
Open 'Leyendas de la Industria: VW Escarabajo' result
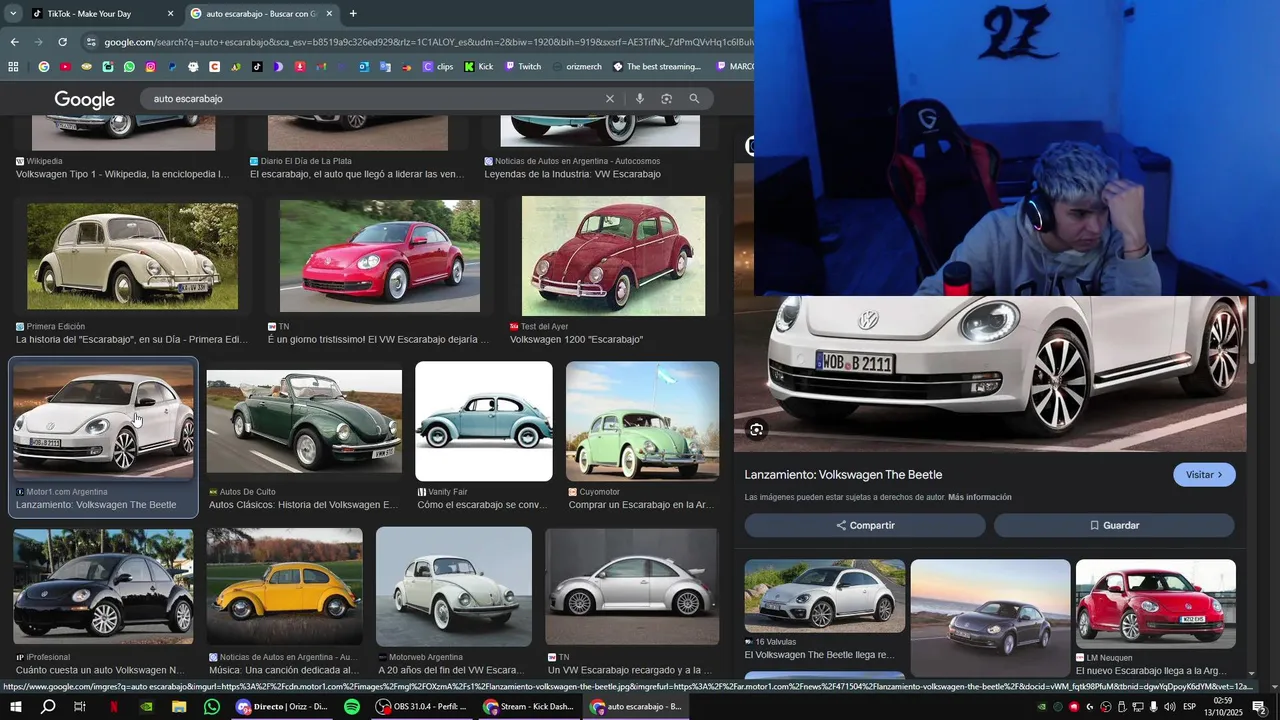(x=573, y=174)
